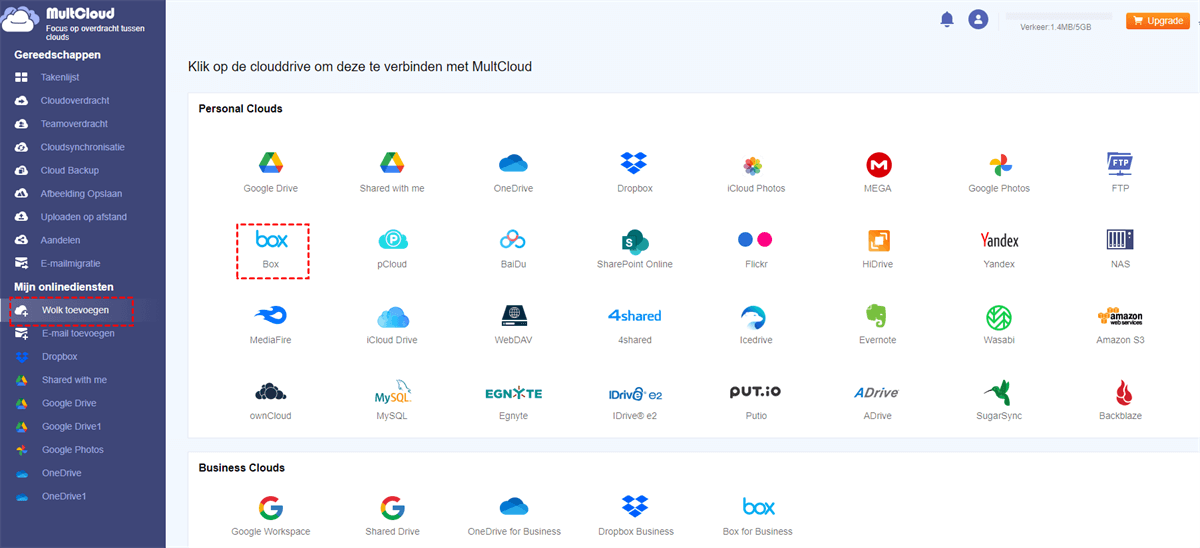
Task: Choose the Backblaze flame icon
Action: [1120, 393]
